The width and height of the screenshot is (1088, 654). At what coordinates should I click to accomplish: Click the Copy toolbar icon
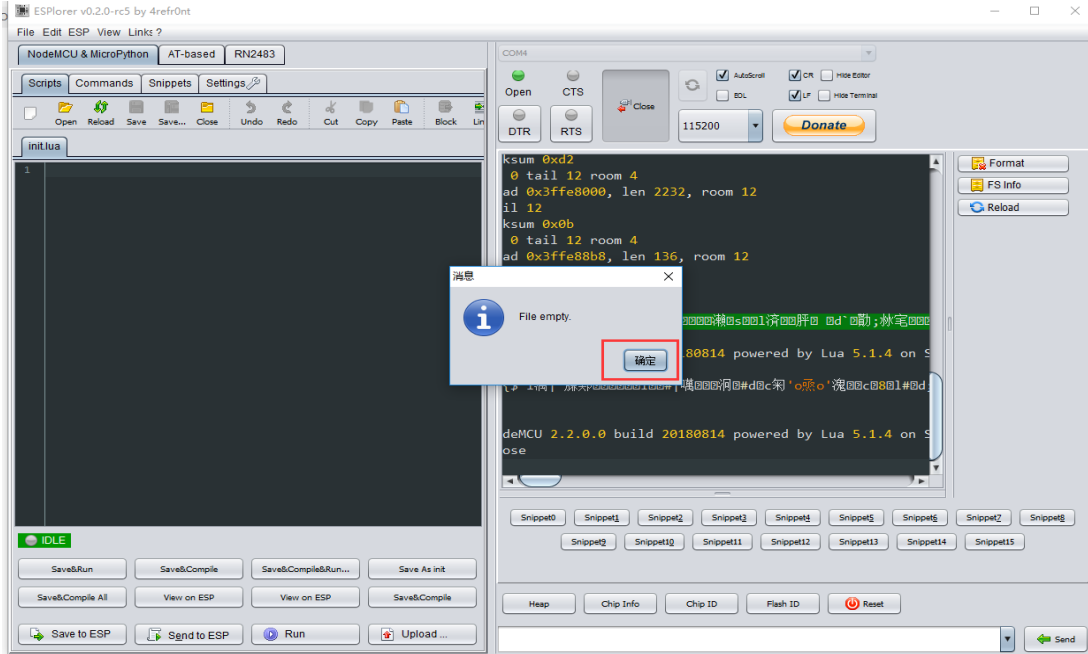coord(366,112)
